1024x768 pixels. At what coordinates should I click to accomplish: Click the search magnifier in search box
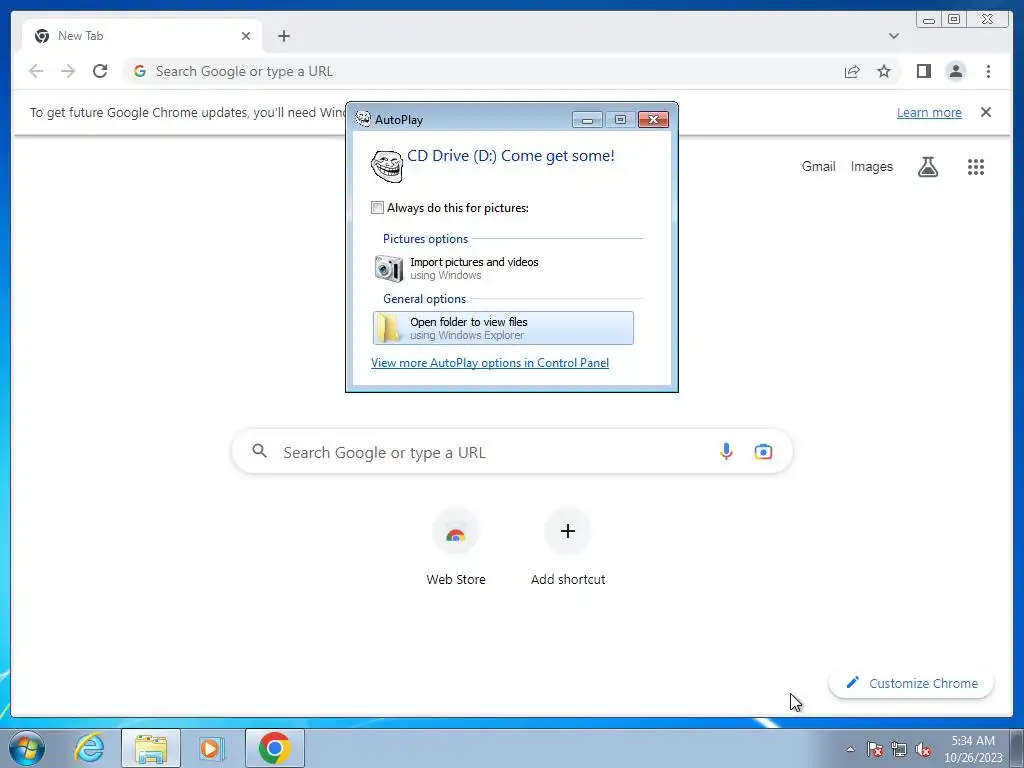tap(259, 451)
